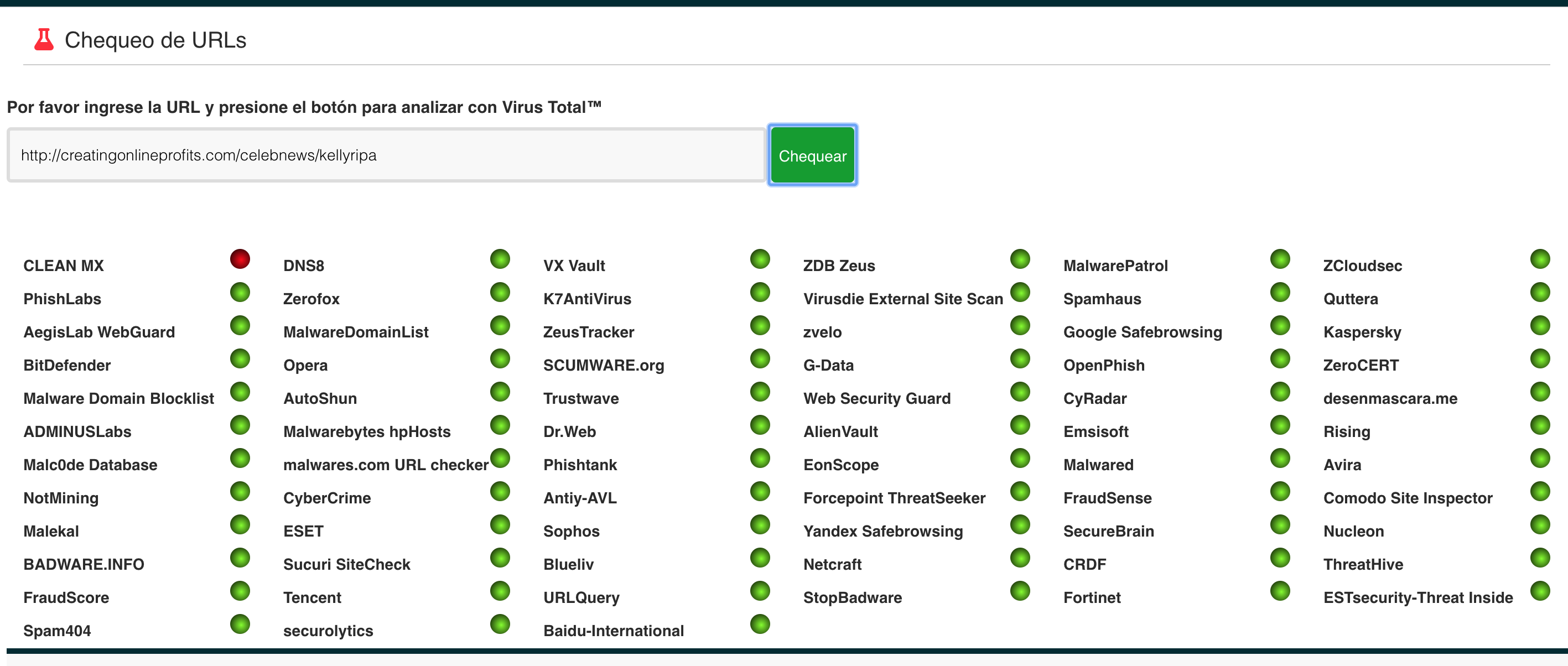Click the green status dot for Kaspersky
Image resolution: width=1568 pixels, height=666 pixels.
point(1540,325)
